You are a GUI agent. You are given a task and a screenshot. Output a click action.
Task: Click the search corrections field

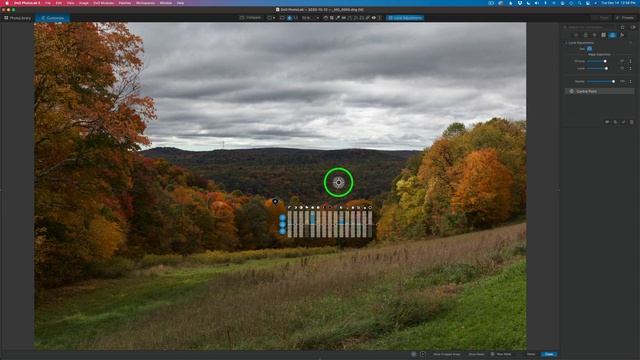pos(590,27)
